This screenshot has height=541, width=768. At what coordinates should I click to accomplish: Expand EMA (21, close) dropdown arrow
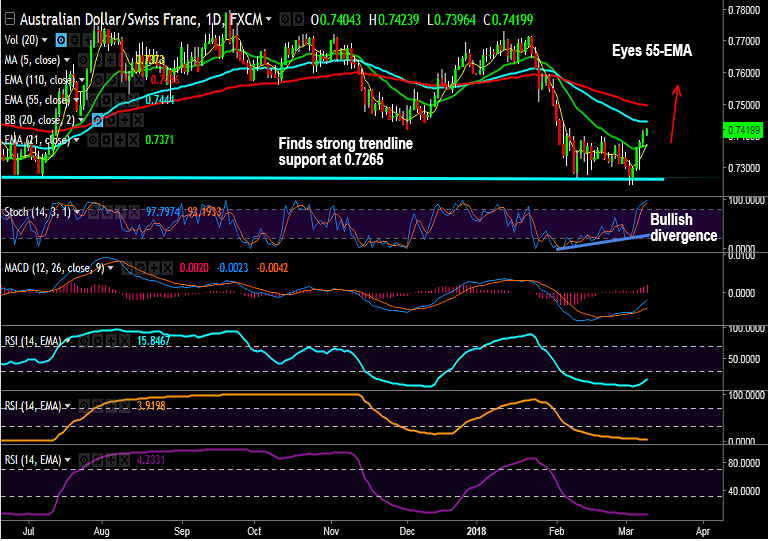76,141
